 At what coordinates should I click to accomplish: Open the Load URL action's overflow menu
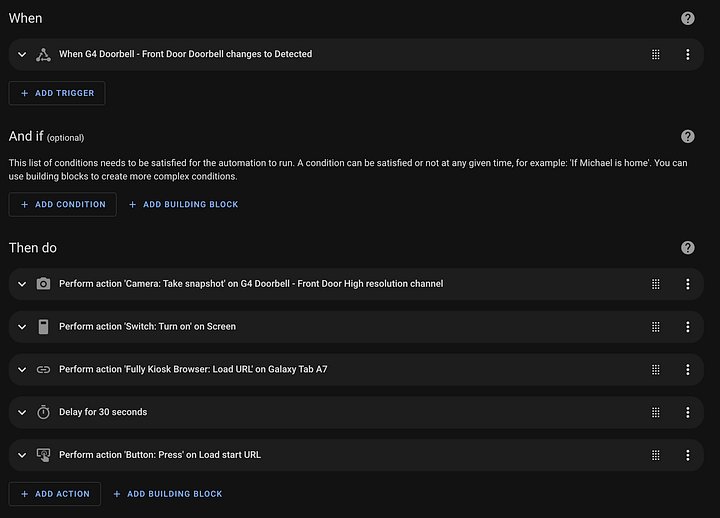pyautogui.click(x=687, y=370)
